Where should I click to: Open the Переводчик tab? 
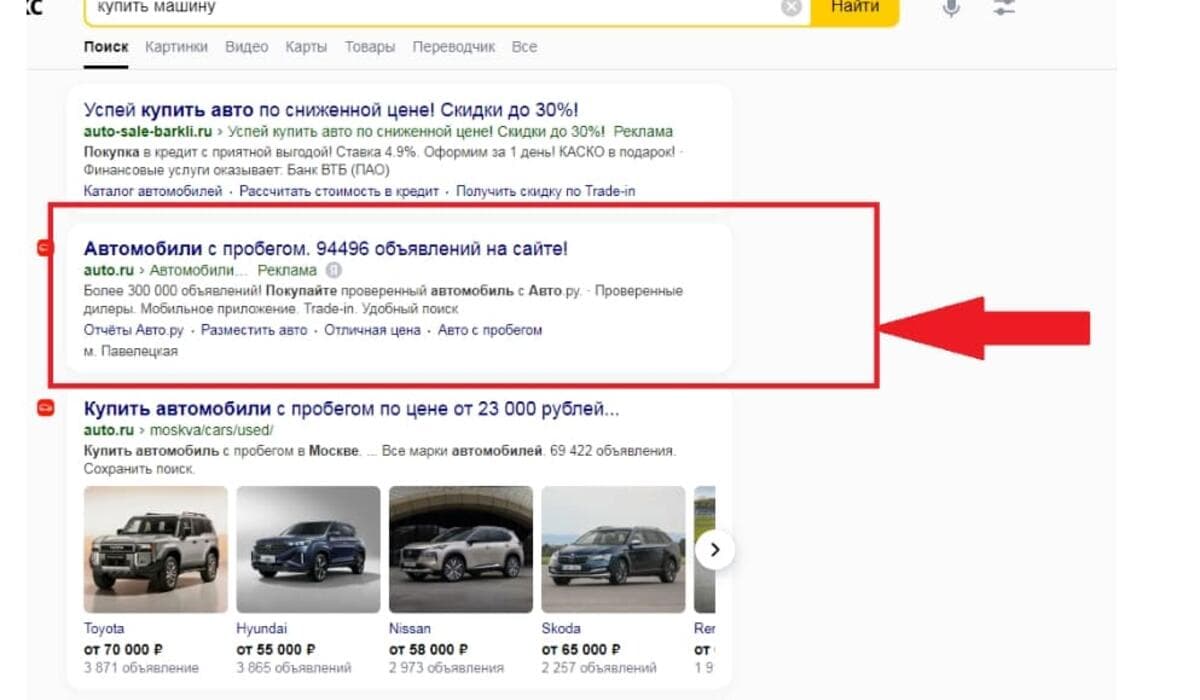point(453,47)
